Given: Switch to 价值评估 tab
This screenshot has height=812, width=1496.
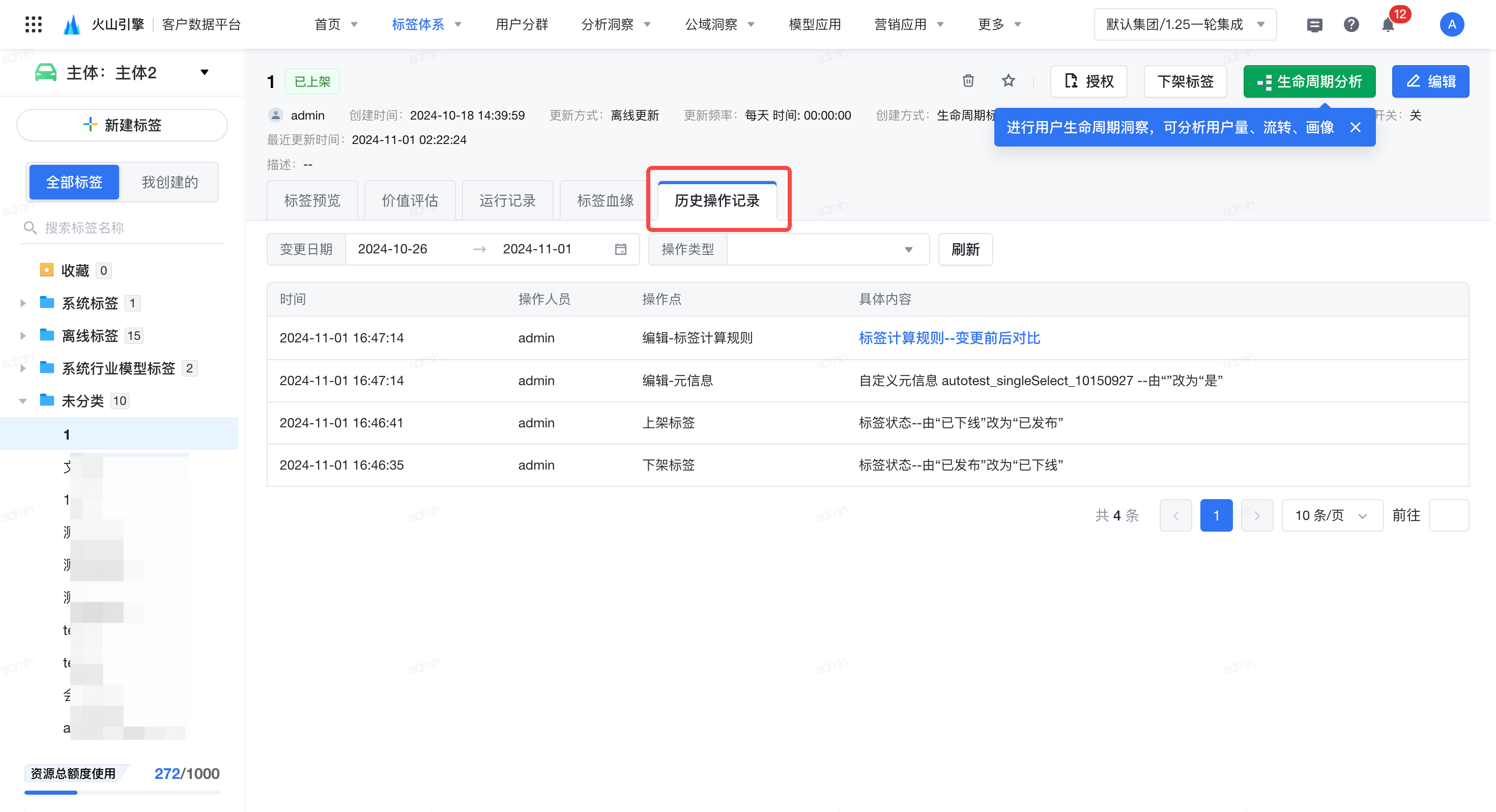Looking at the screenshot, I should tap(410, 200).
